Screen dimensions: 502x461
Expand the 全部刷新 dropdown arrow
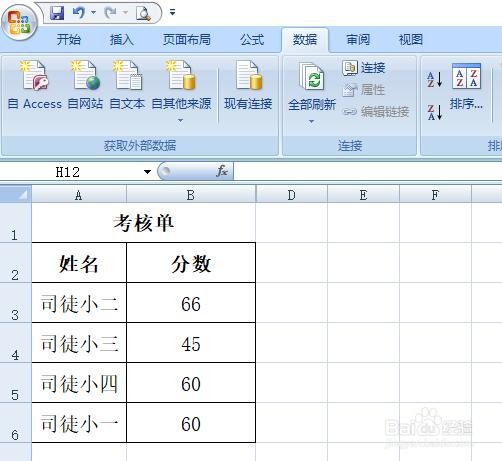click(x=311, y=122)
